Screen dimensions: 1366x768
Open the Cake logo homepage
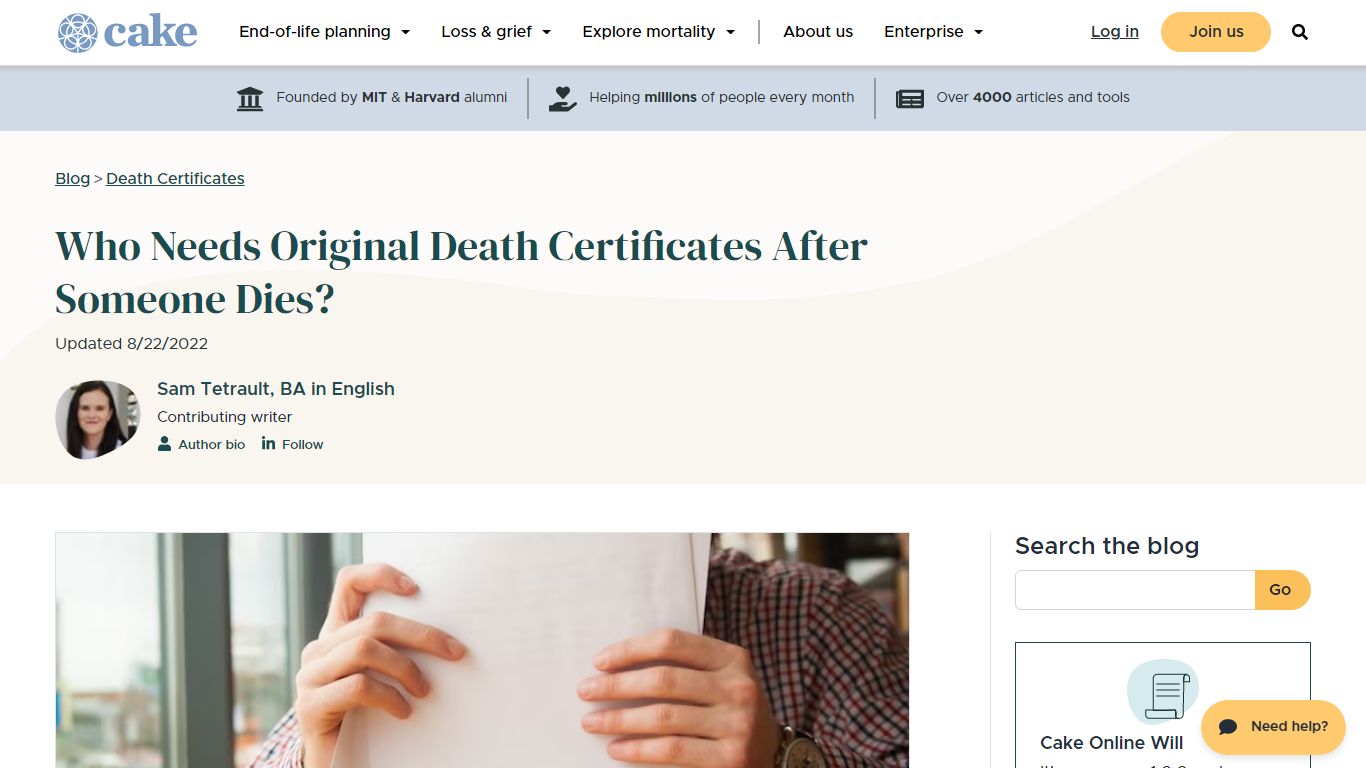(x=127, y=32)
